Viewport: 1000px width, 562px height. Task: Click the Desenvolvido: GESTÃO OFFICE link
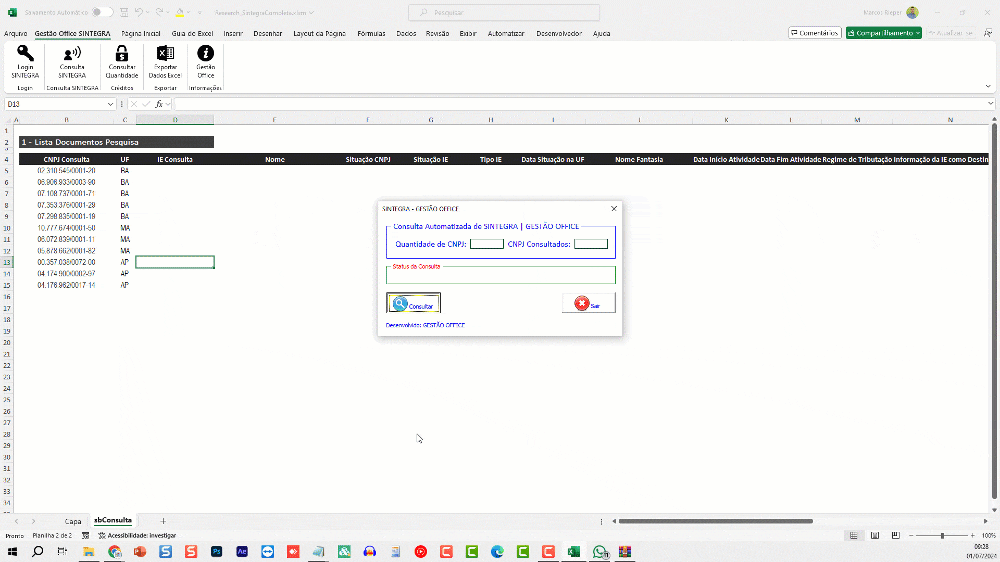tap(425, 325)
